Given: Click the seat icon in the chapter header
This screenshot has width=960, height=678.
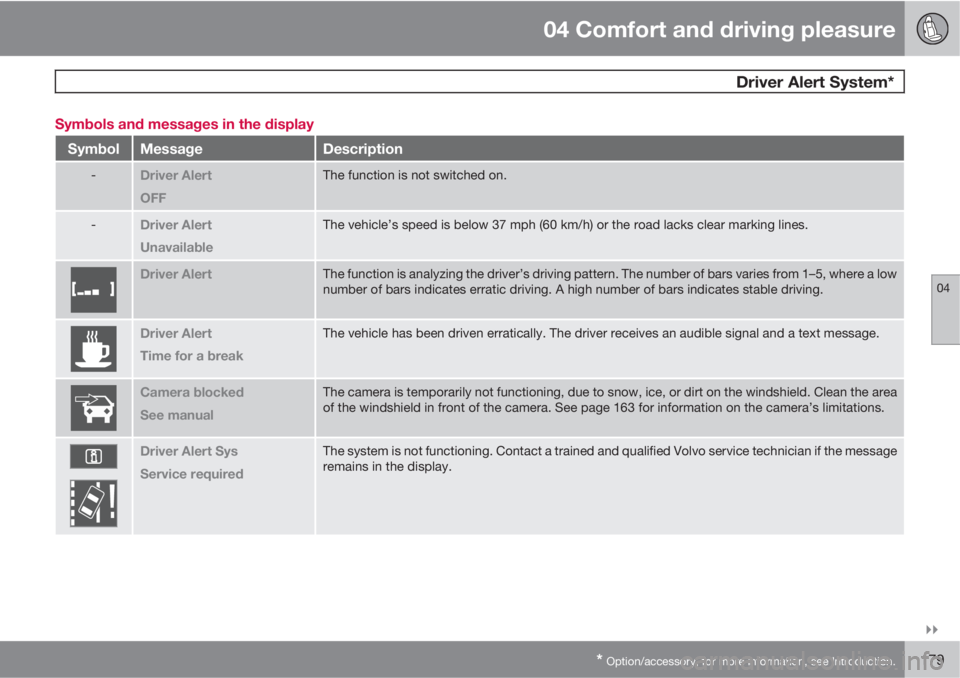Looking at the screenshot, I should [932, 29].
